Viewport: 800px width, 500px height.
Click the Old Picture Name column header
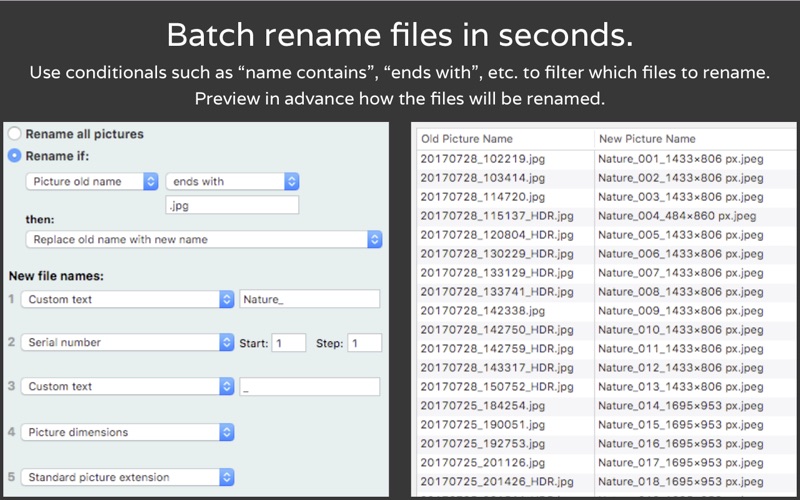coord(505,139)
